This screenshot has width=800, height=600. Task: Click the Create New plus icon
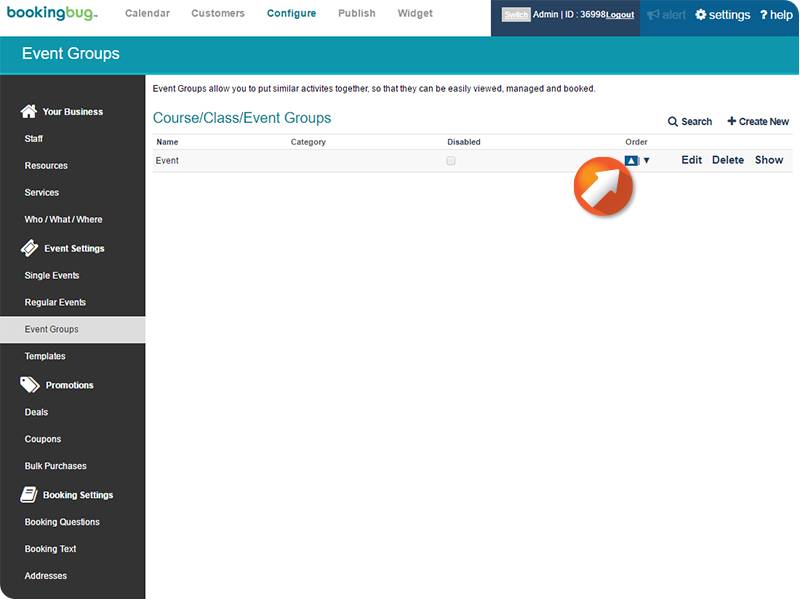(x=731, y=121)
